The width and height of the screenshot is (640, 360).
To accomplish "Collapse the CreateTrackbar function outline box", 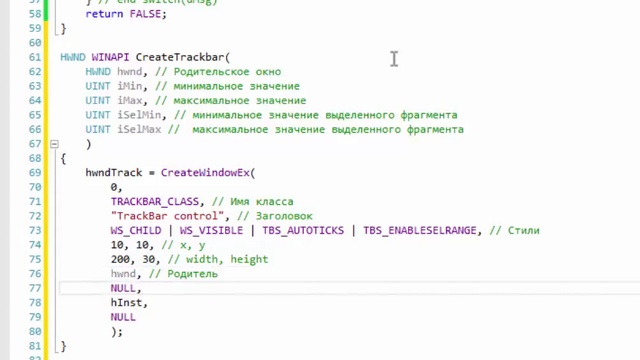I will tap(54, 144).
